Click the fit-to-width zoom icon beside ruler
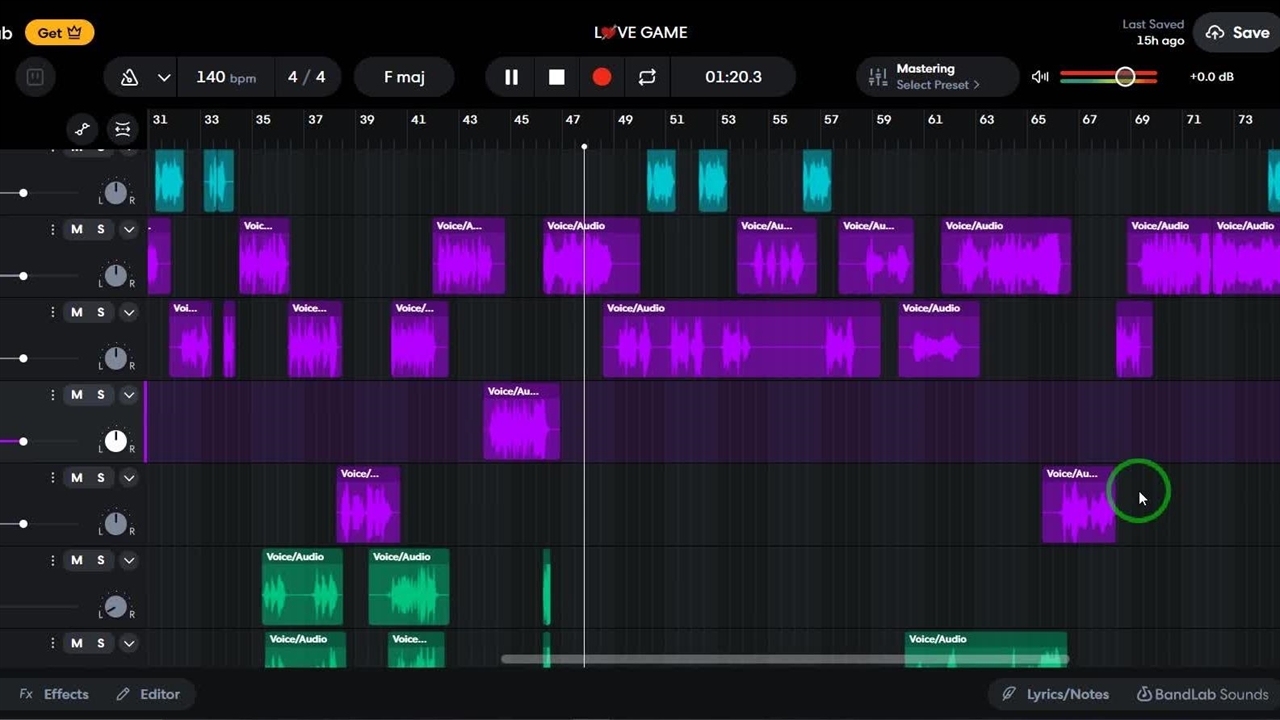The width and height of the screenshot is (1280, 720). pyautogui.click(x=122, y=129)
